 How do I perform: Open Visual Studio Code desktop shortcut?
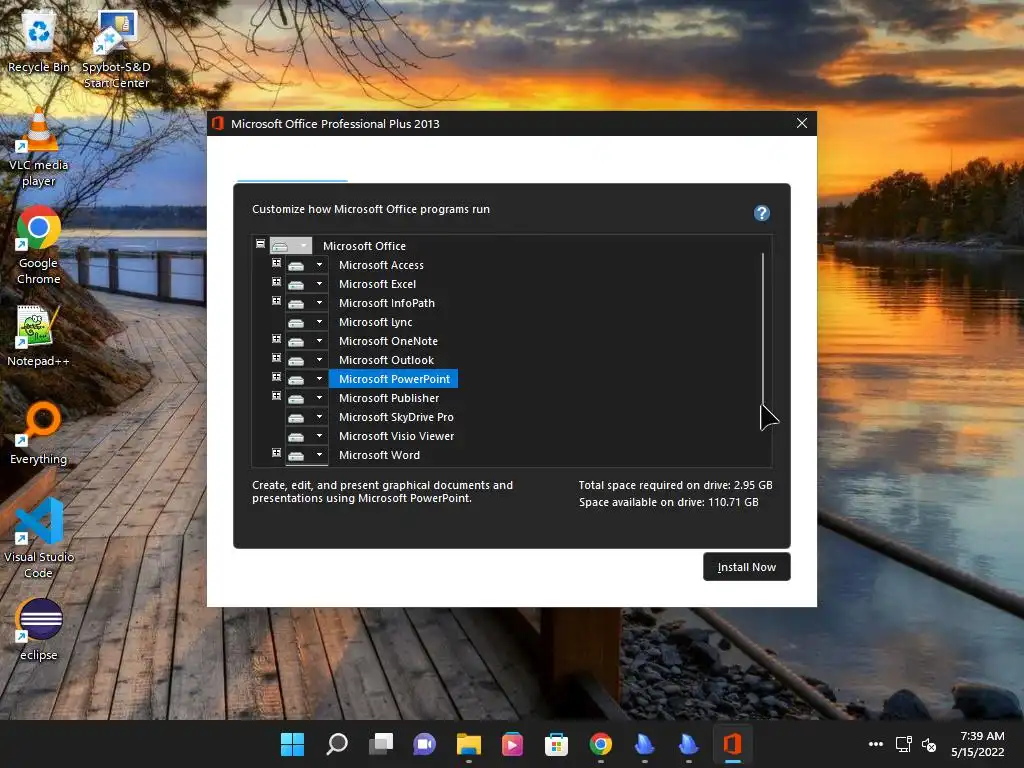(x=39, y=539)
